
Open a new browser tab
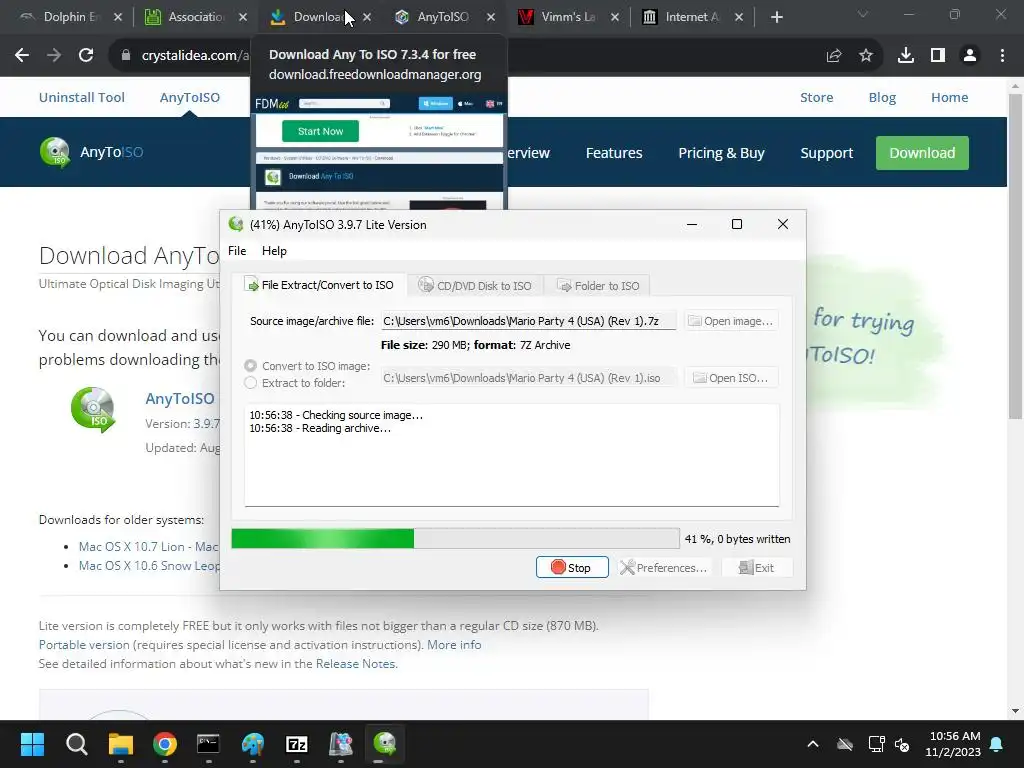coord(776,17)
